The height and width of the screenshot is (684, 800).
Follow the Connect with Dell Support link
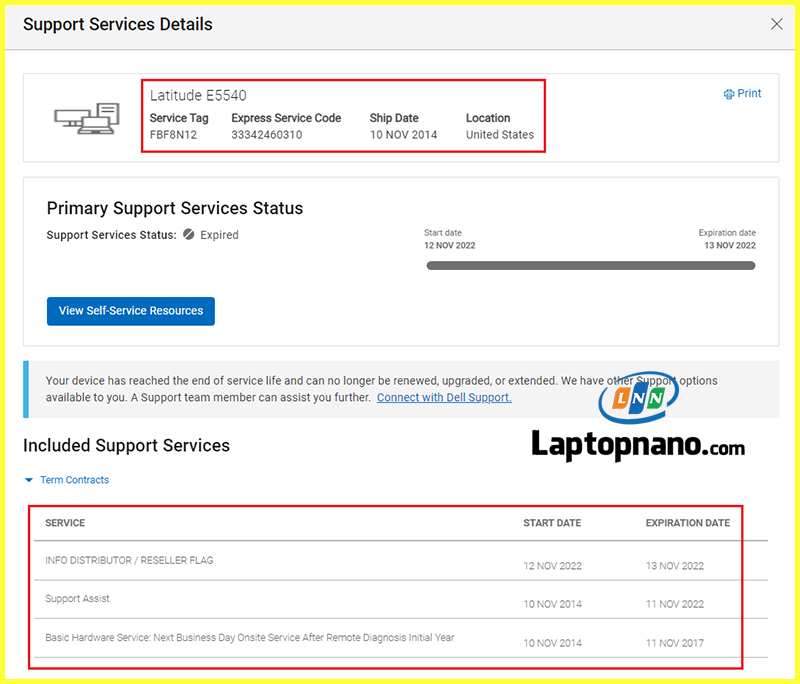coord(444,397)
